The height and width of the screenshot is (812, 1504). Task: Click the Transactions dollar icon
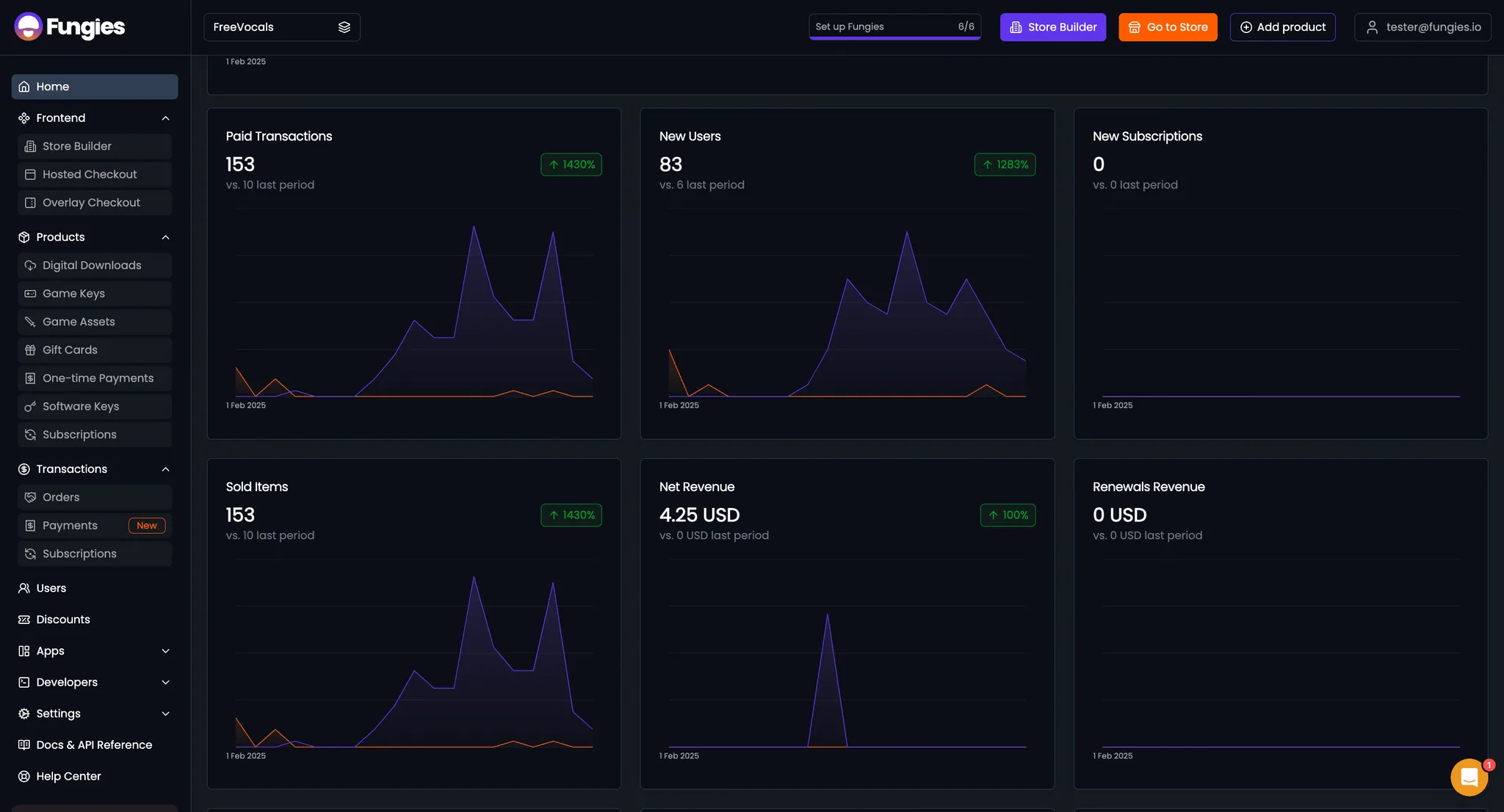click(x=24, y=469)
